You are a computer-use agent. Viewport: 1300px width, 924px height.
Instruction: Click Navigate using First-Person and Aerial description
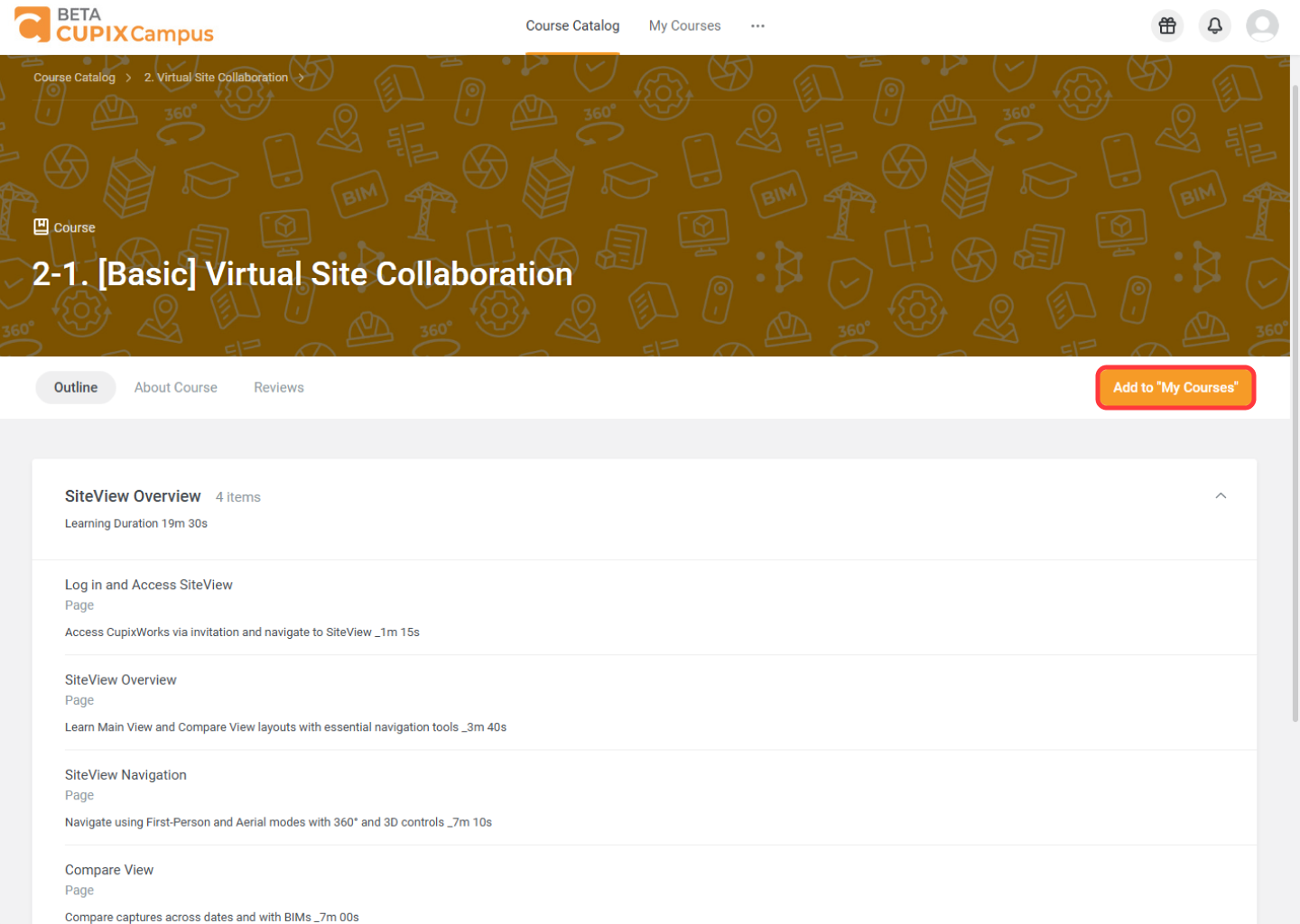point(278,822)
